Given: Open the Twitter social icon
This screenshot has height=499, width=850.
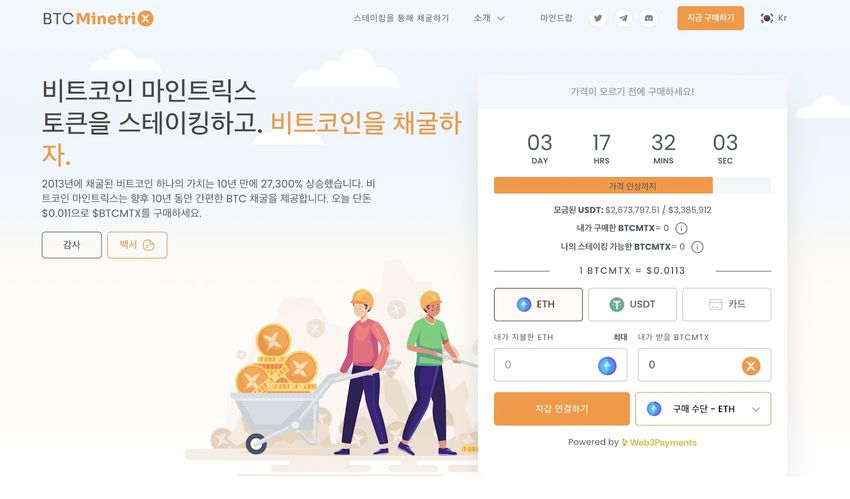Looking at the screenshot, I should coord(598,18).
